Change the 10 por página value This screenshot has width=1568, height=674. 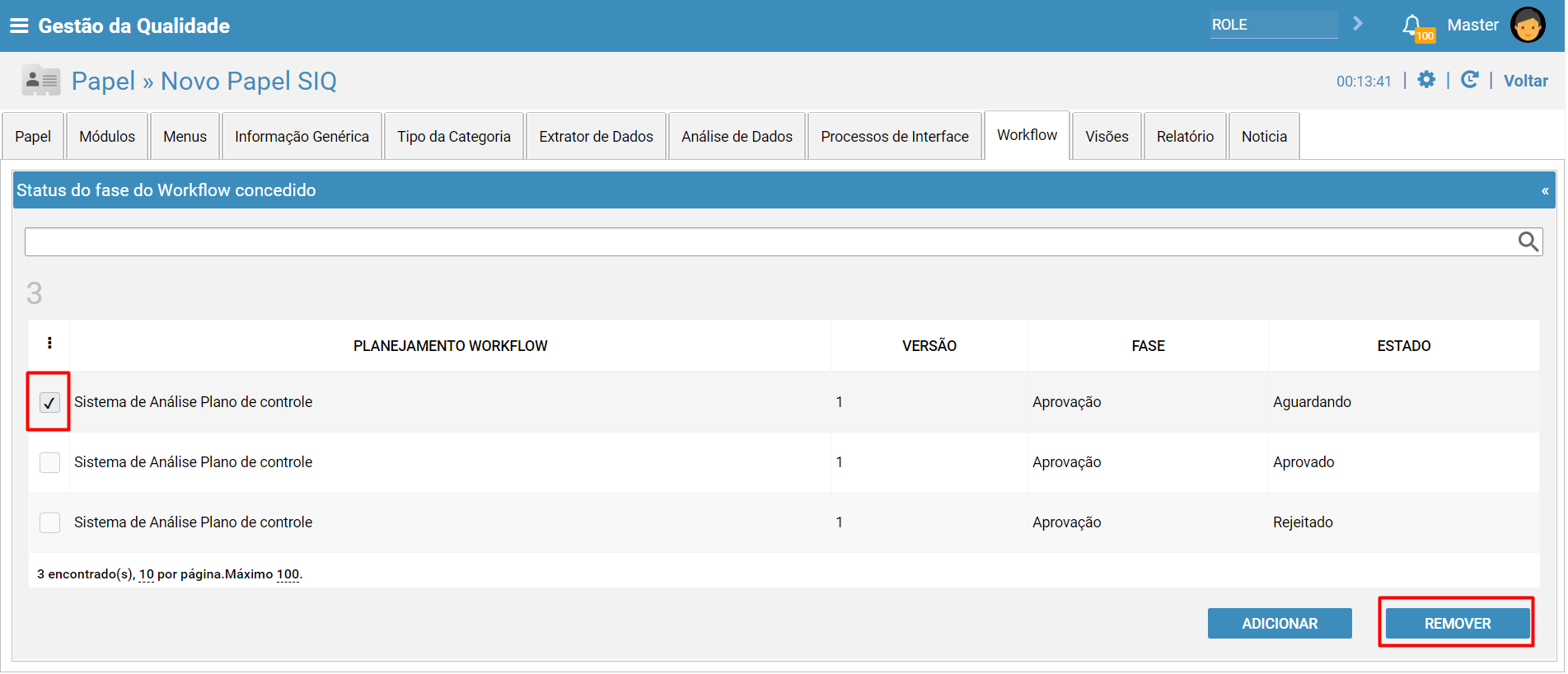[147, 574]
